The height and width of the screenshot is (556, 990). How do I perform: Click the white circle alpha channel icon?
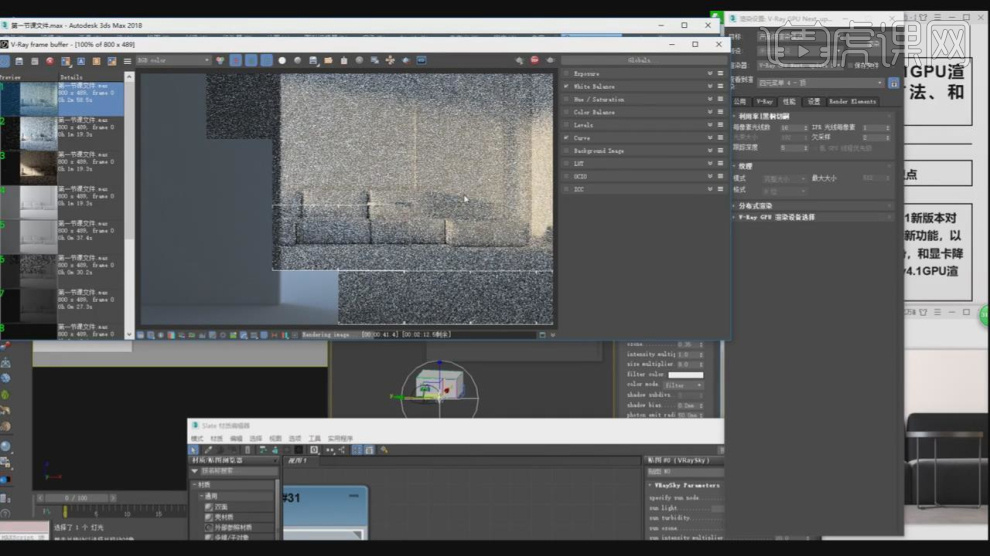(282, 61)
